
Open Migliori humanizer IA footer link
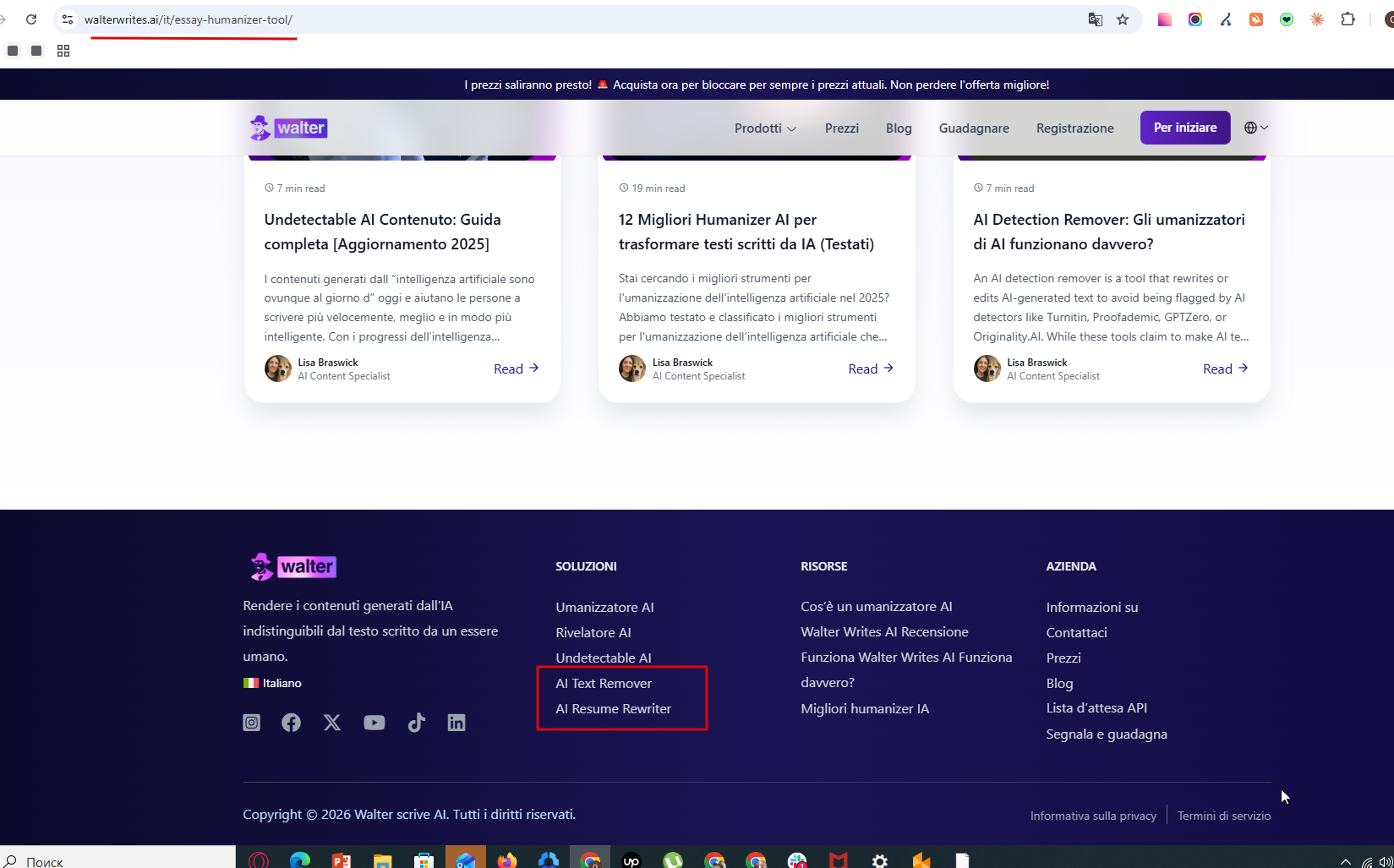[x=865, y=708]
